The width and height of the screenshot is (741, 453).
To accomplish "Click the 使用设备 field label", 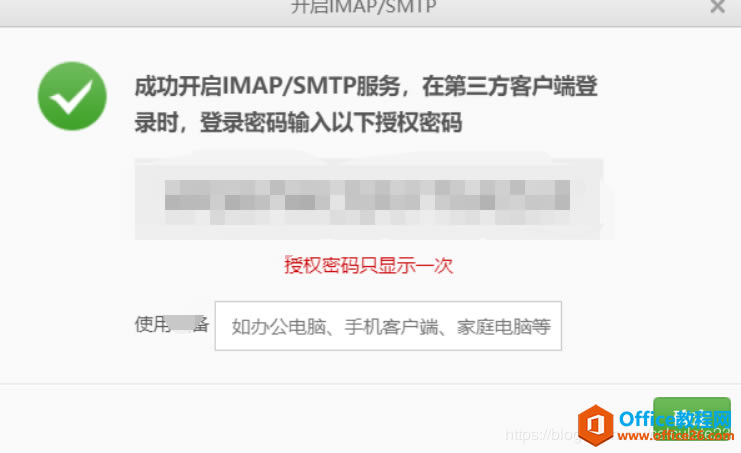I will coord(172,325).
